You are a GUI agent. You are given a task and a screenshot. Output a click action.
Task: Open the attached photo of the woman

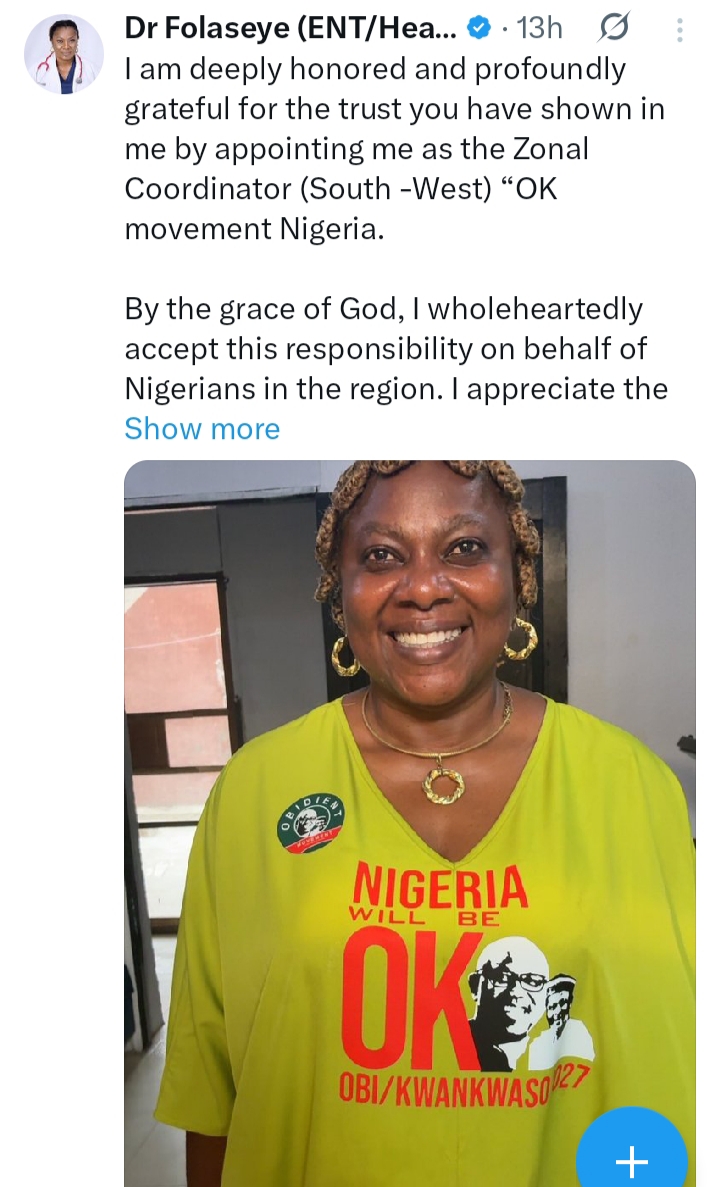(x=409, y=700)
